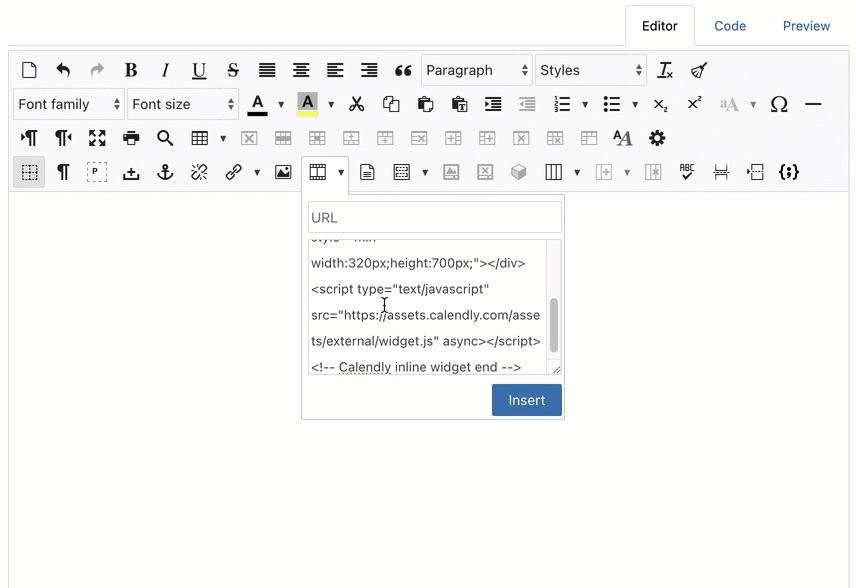
Task: Expand the Font family dropdown
Action: click(x=67, y=104)
